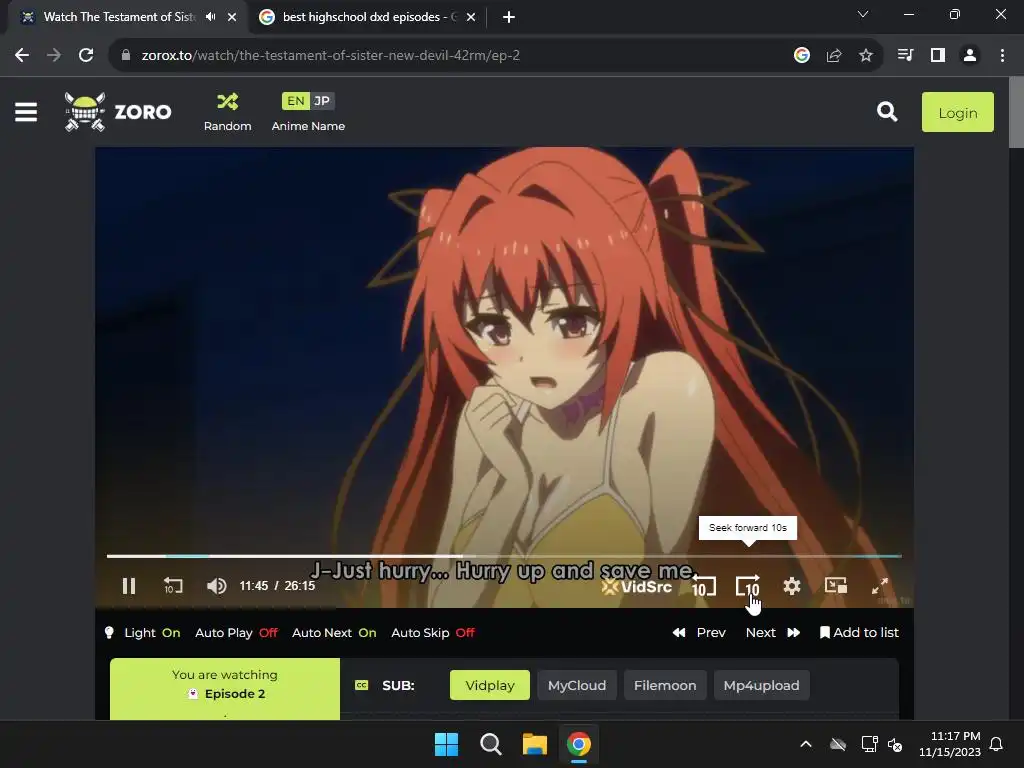Toggle Auto Next setting
1024x768 pixels.
click(x=334, y=633)
